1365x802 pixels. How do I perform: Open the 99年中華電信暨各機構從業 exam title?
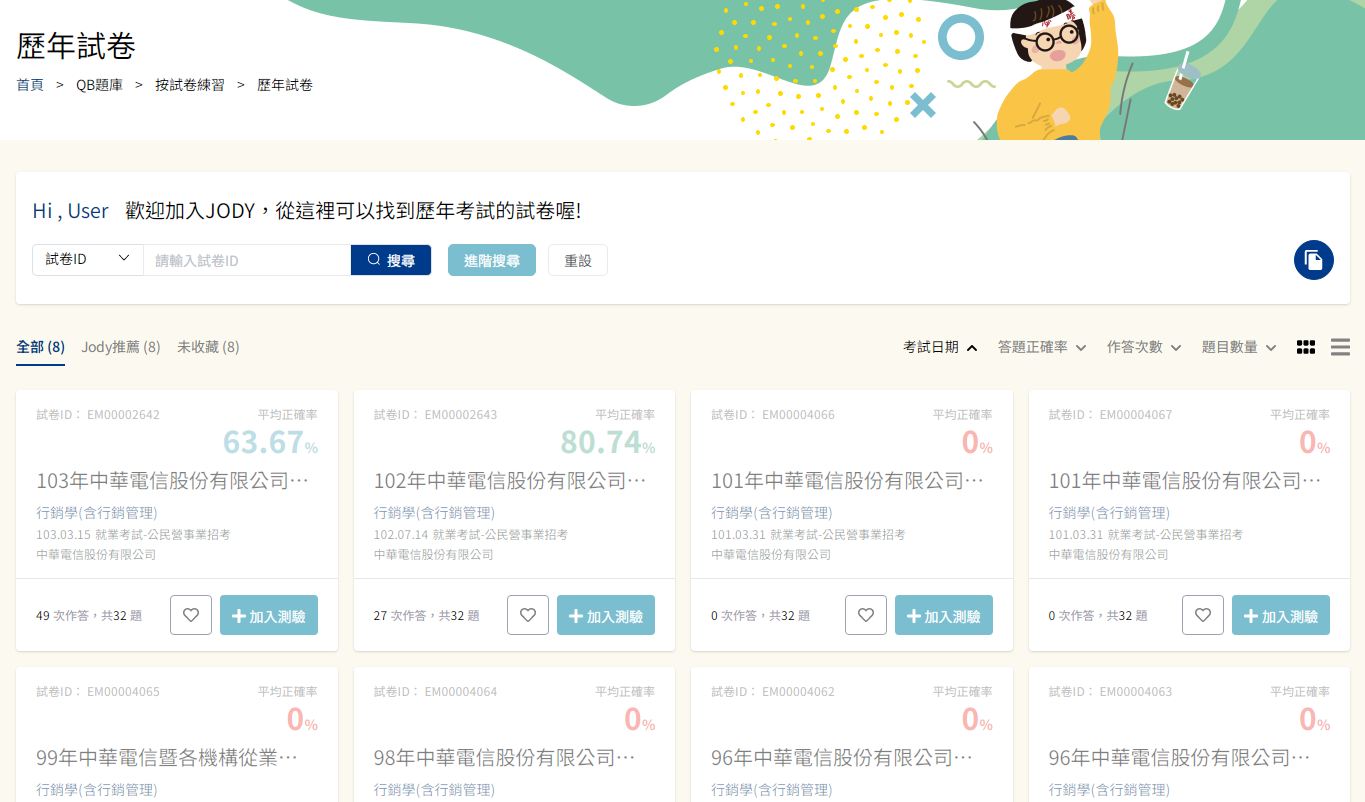point(167,758)
